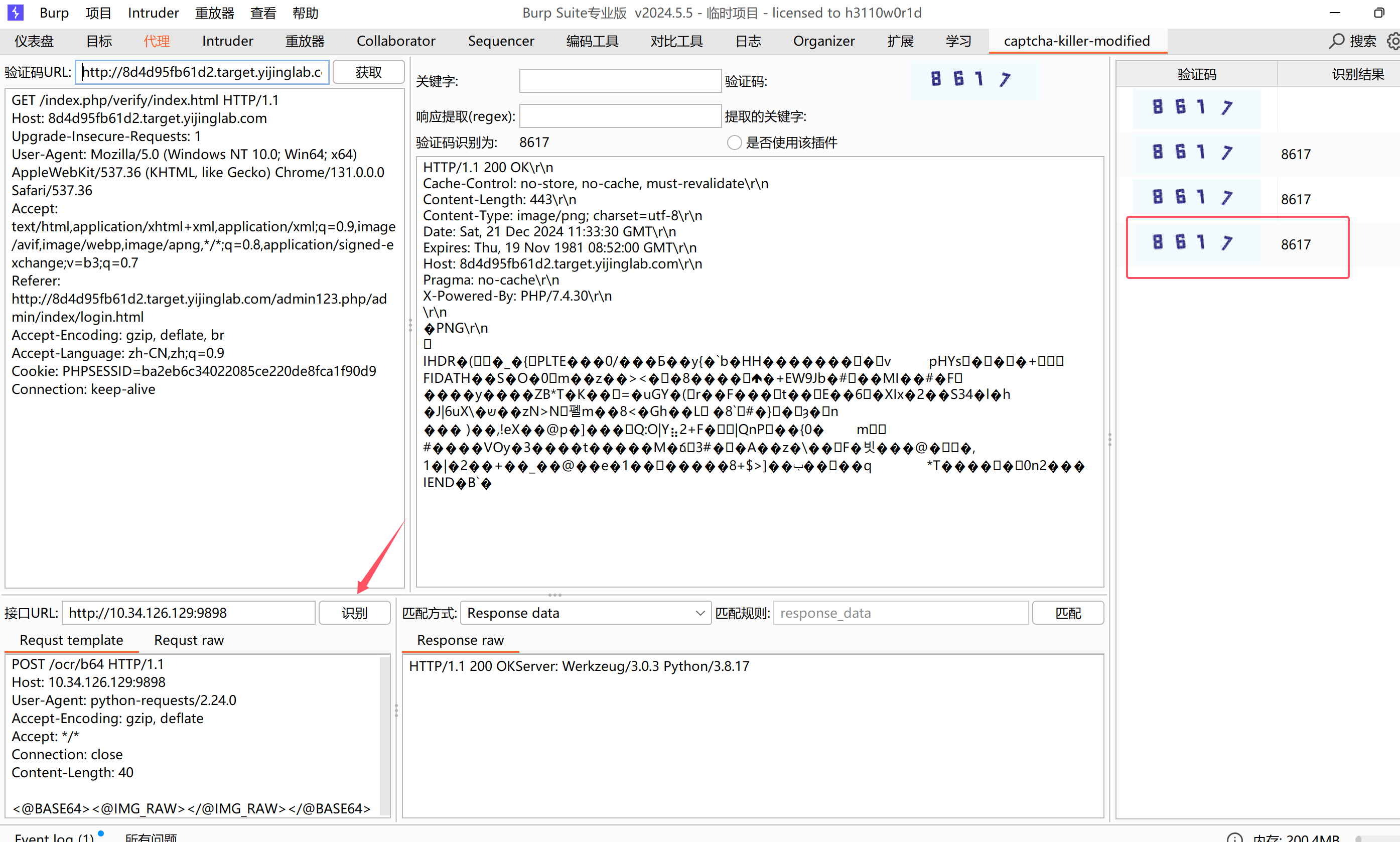The image size is (1400, 842).
Task: Focus the 验证码URL input field
Action: [x=202, y=72]
